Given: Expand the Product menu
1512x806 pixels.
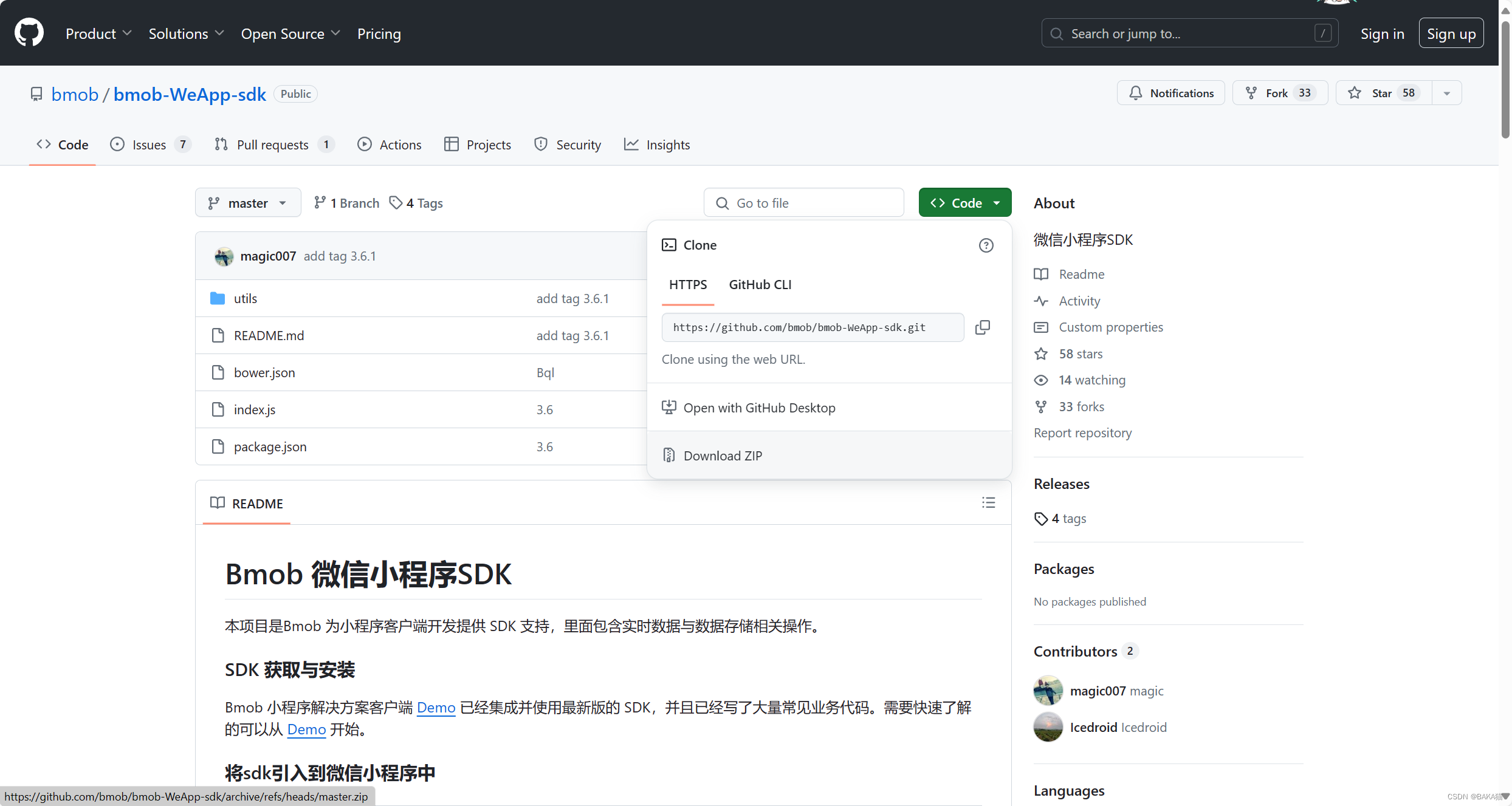Looking at the screenshot, I should (98, 33).
